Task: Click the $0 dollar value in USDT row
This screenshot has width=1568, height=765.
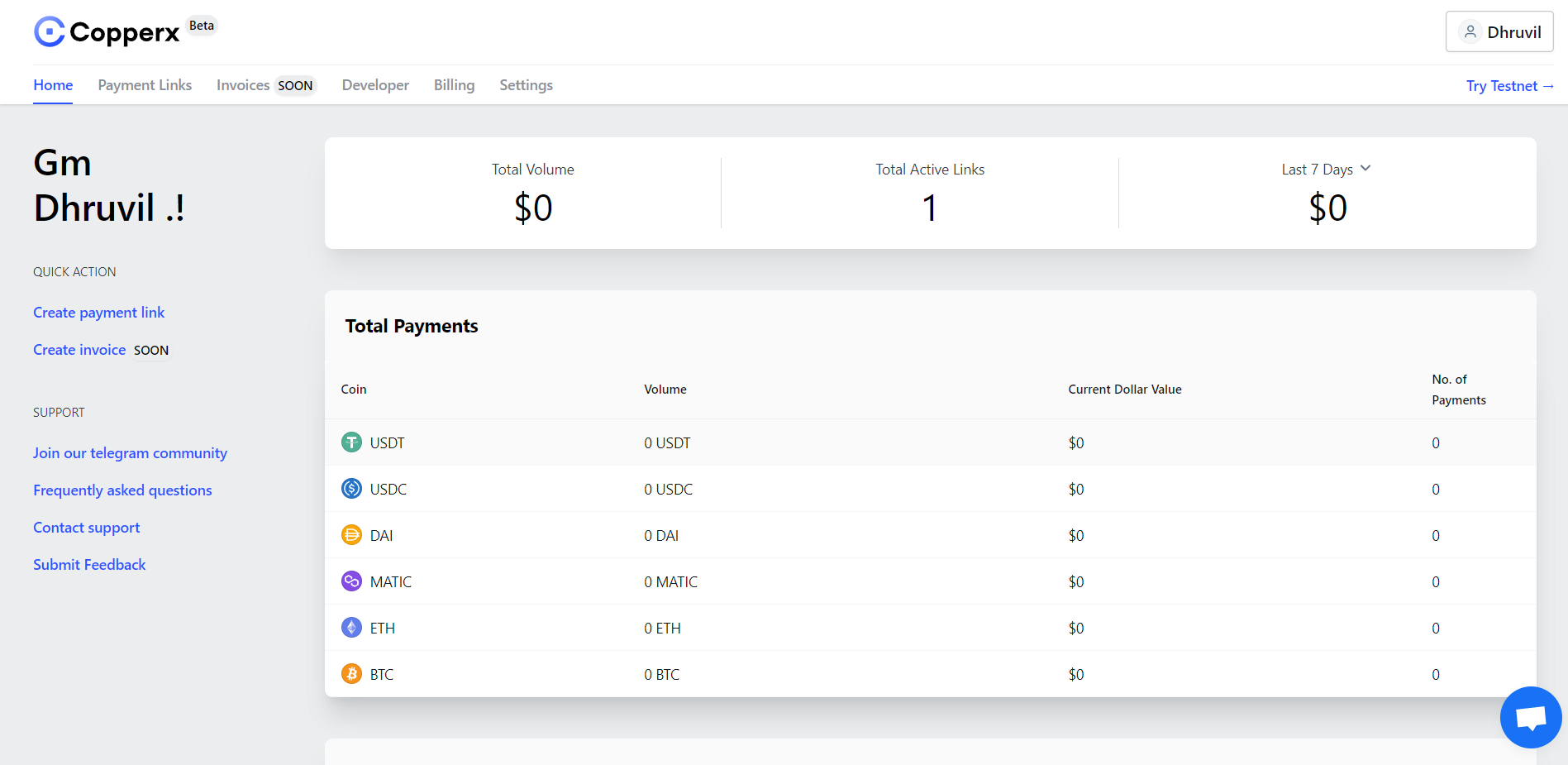Action: 1076,443
